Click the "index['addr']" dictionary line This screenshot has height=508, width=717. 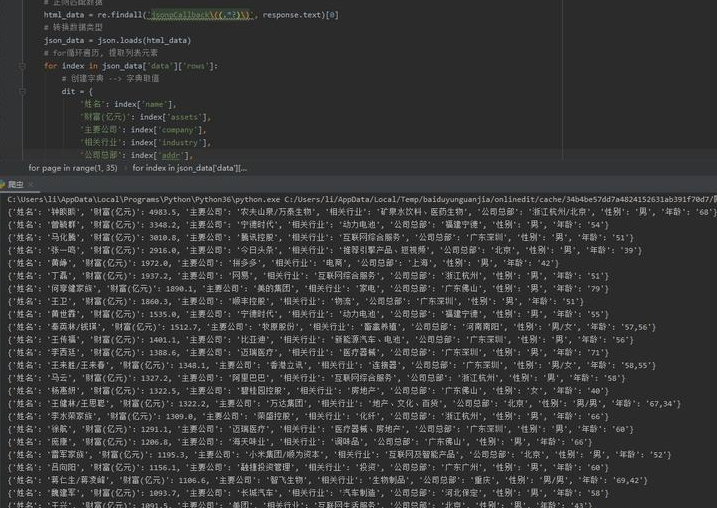point(137,155)
